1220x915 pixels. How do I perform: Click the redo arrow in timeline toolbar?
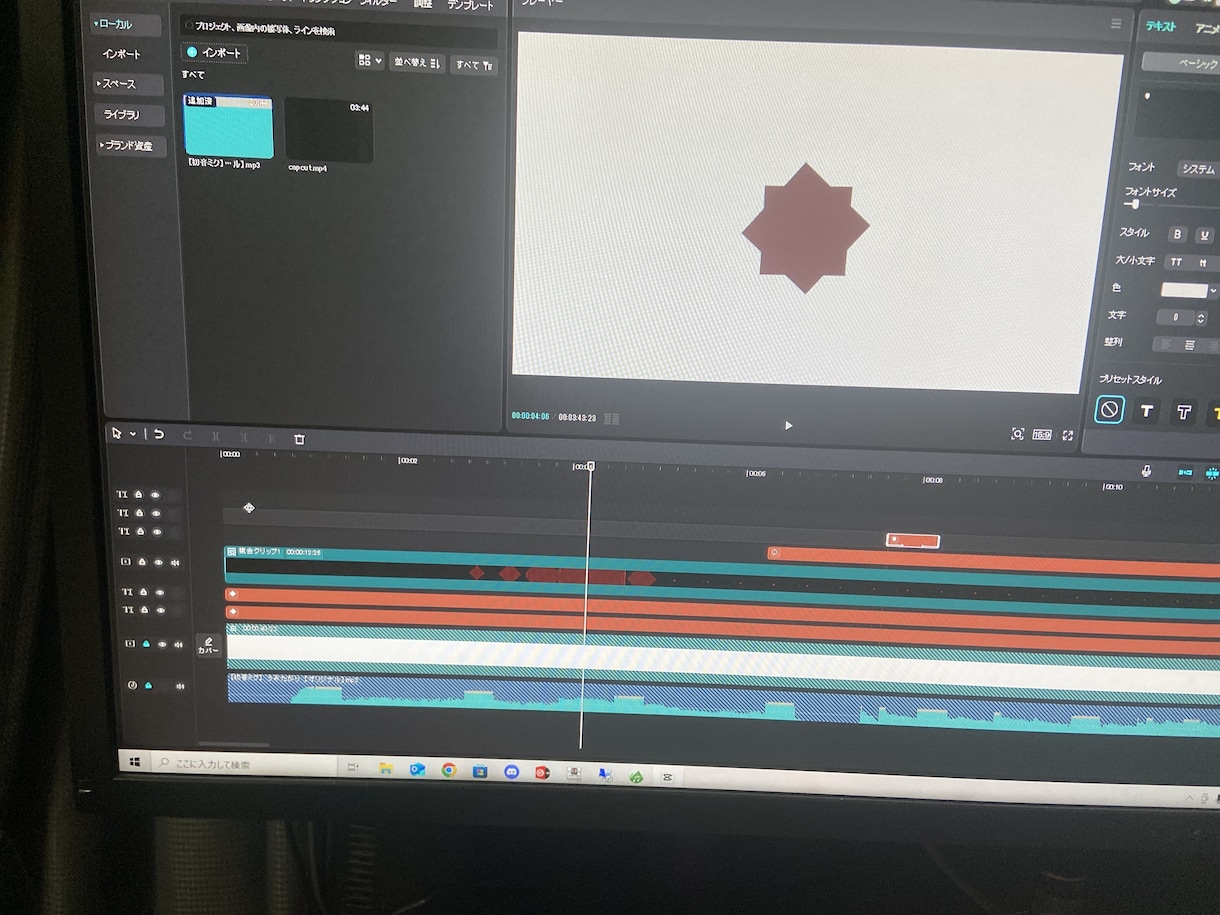[x=187, y=435]
